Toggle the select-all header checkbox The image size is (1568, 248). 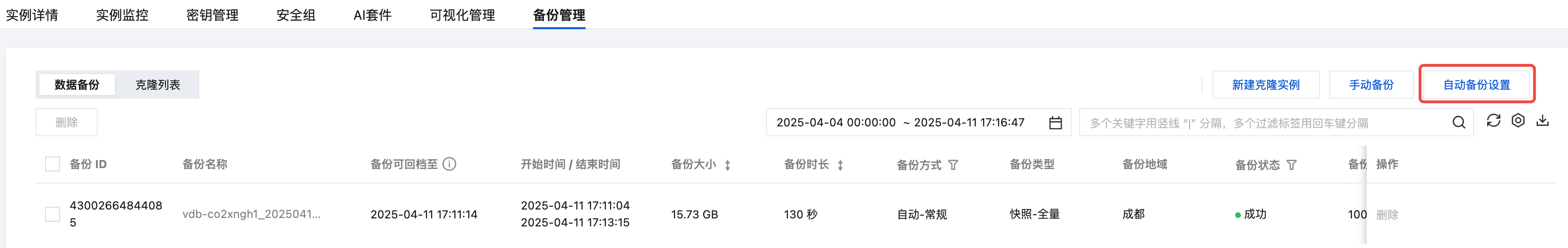(x=53, y=164)
